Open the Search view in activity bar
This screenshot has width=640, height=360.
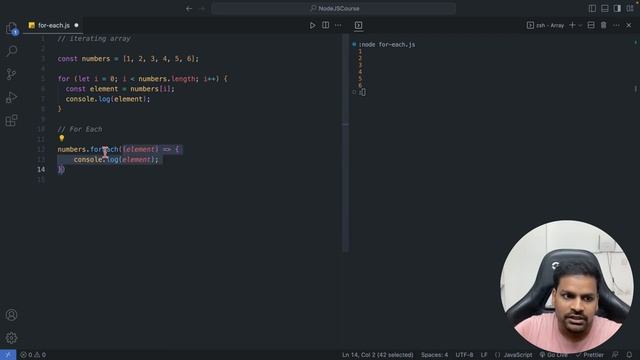(12, 51)
